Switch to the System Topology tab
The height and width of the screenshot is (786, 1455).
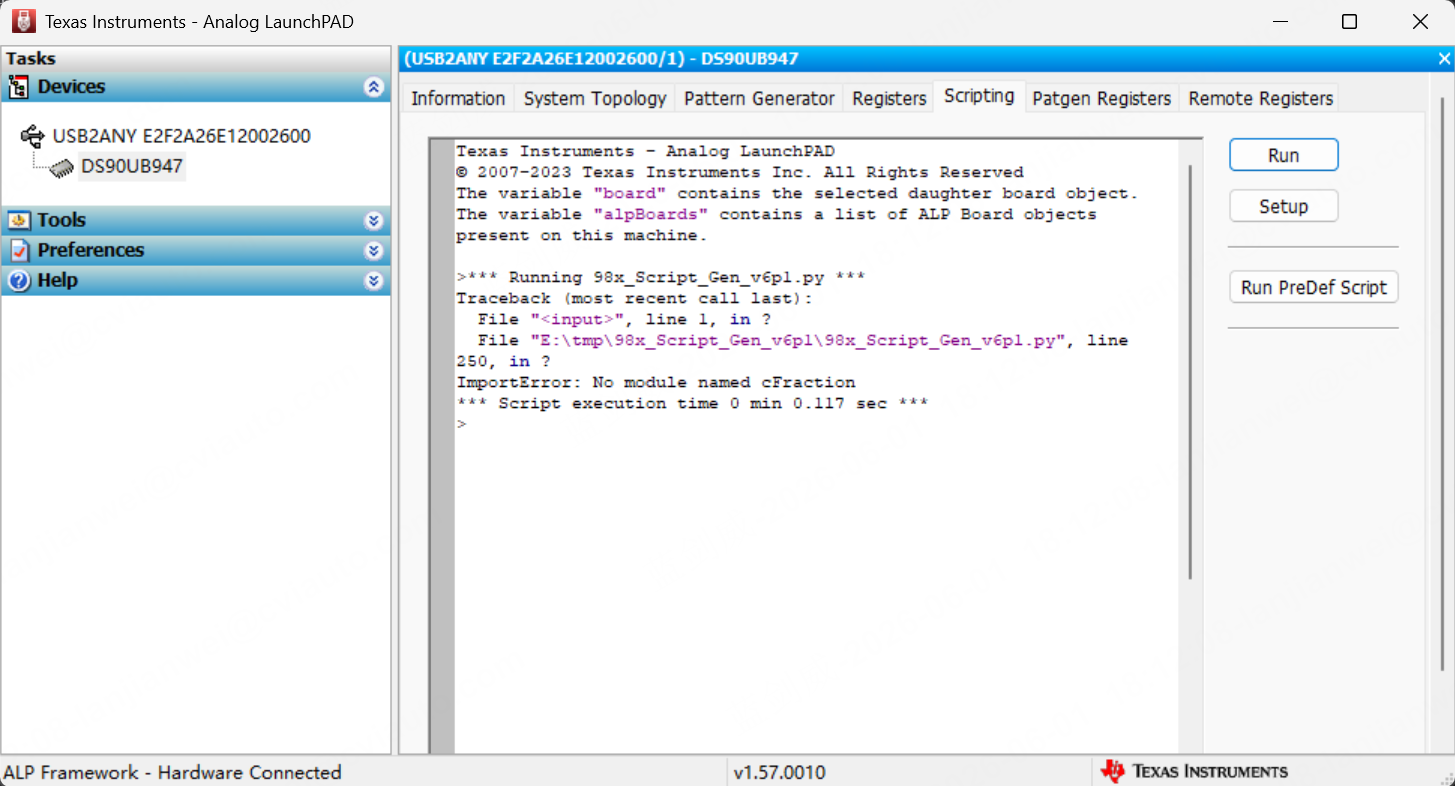coord(595,98)
